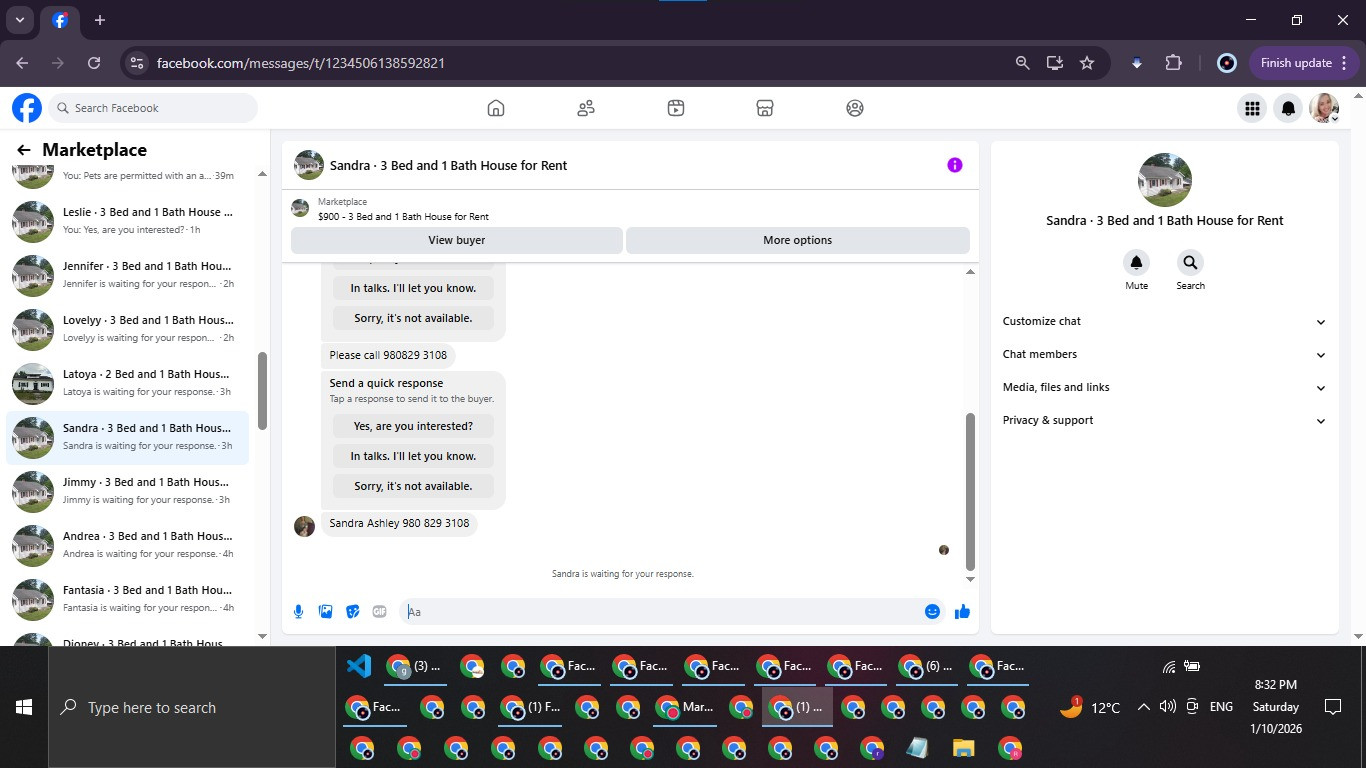Open the Friends icon in top navigation
The height and width of the screenshot is (768, 1366).
[586, 108]
